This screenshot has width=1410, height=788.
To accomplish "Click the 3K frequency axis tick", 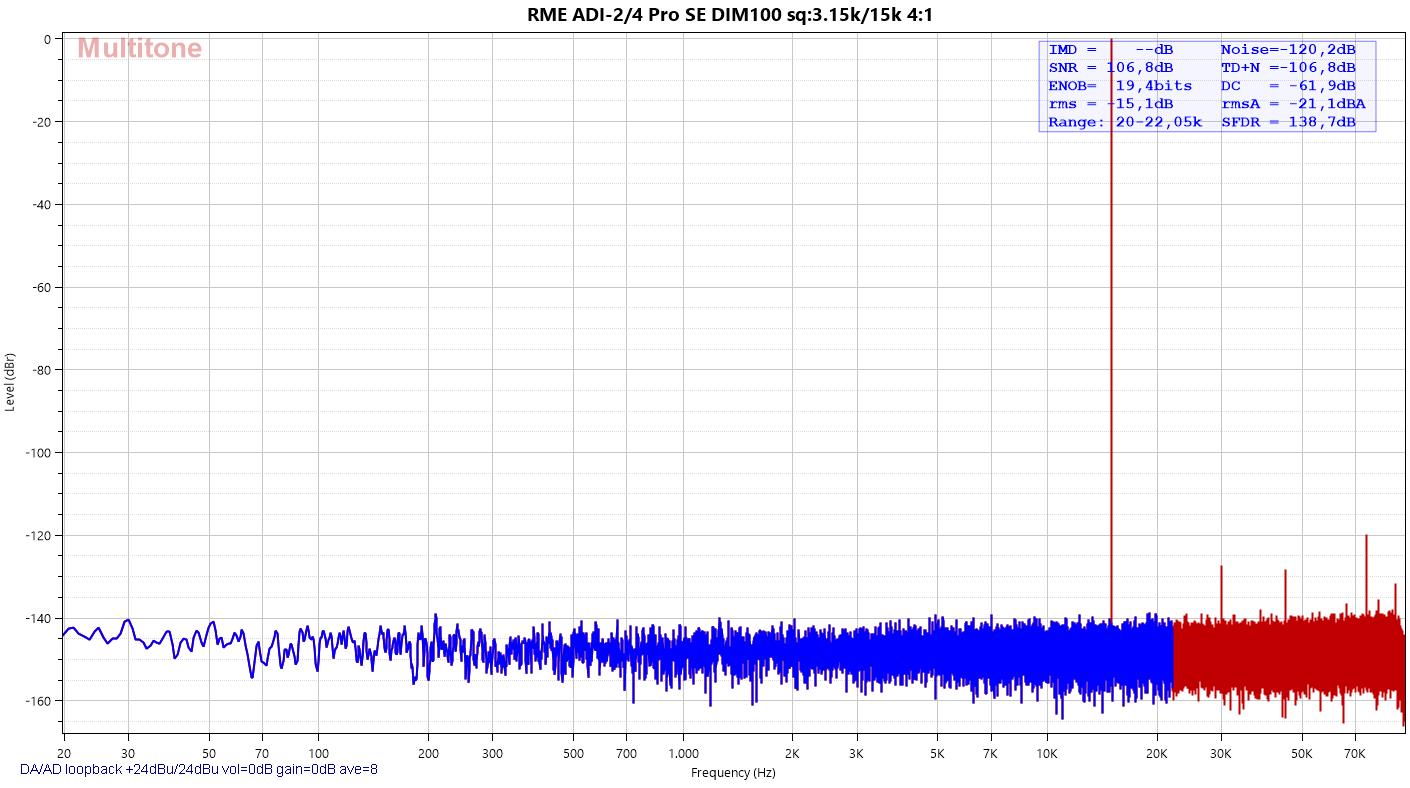I will point(856,752).
